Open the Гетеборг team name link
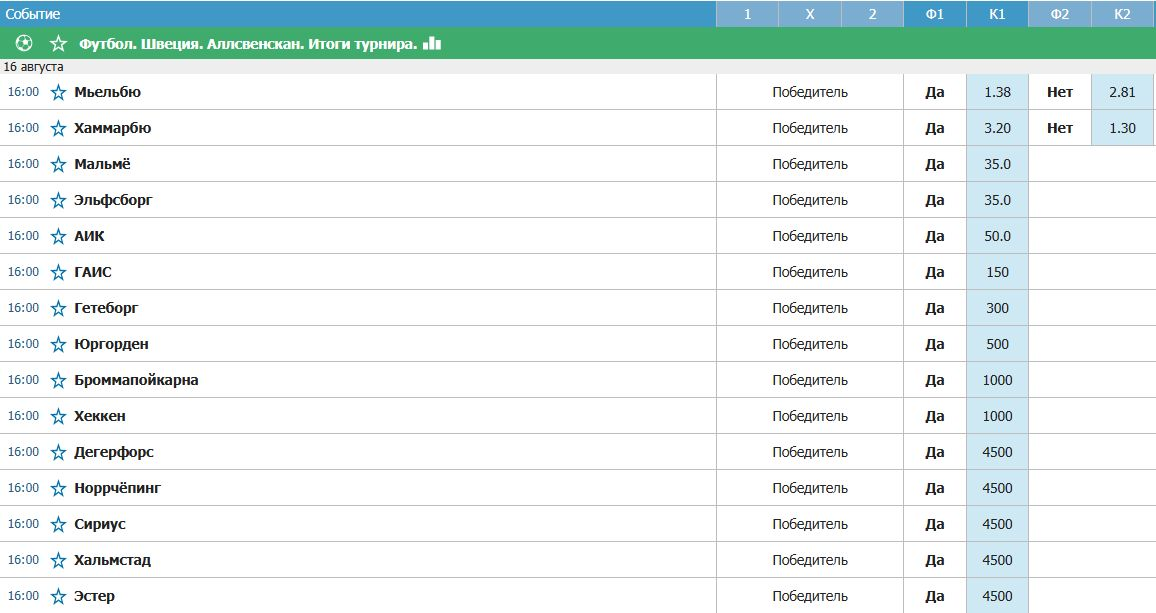Screen dimensions: 1156x613 [x=106, y=308]
